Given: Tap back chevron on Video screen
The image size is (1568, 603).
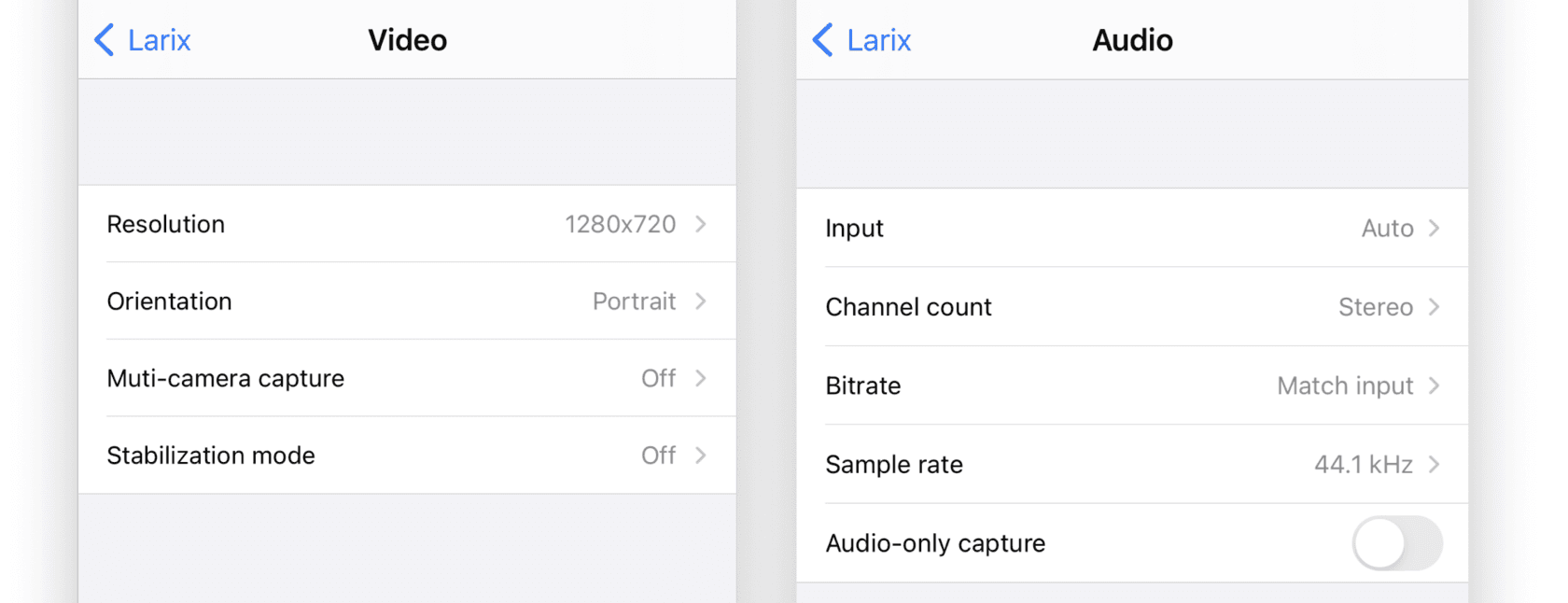Looking at the screenshot, I should point(104,40).
